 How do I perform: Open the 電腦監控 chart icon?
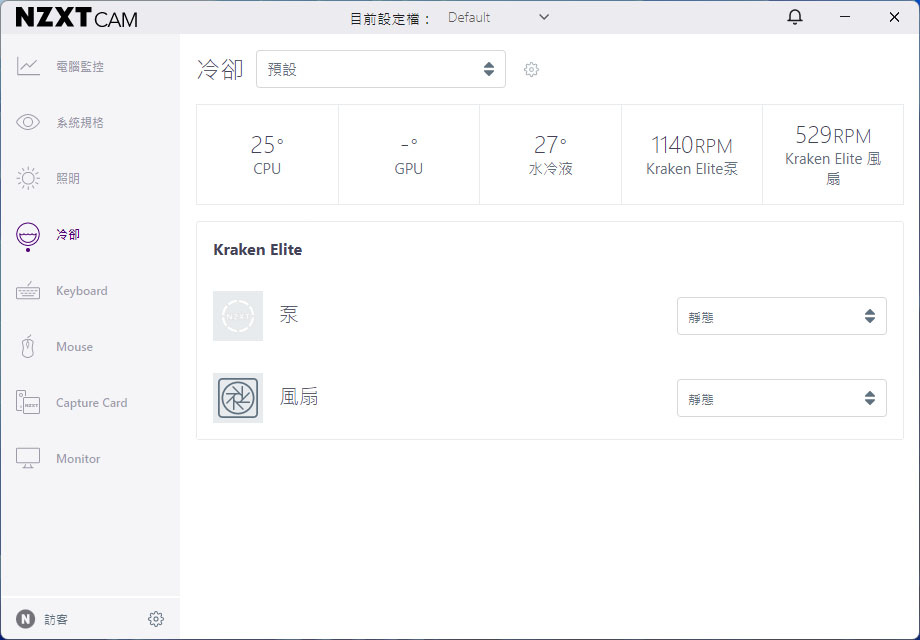coord(28,66)
